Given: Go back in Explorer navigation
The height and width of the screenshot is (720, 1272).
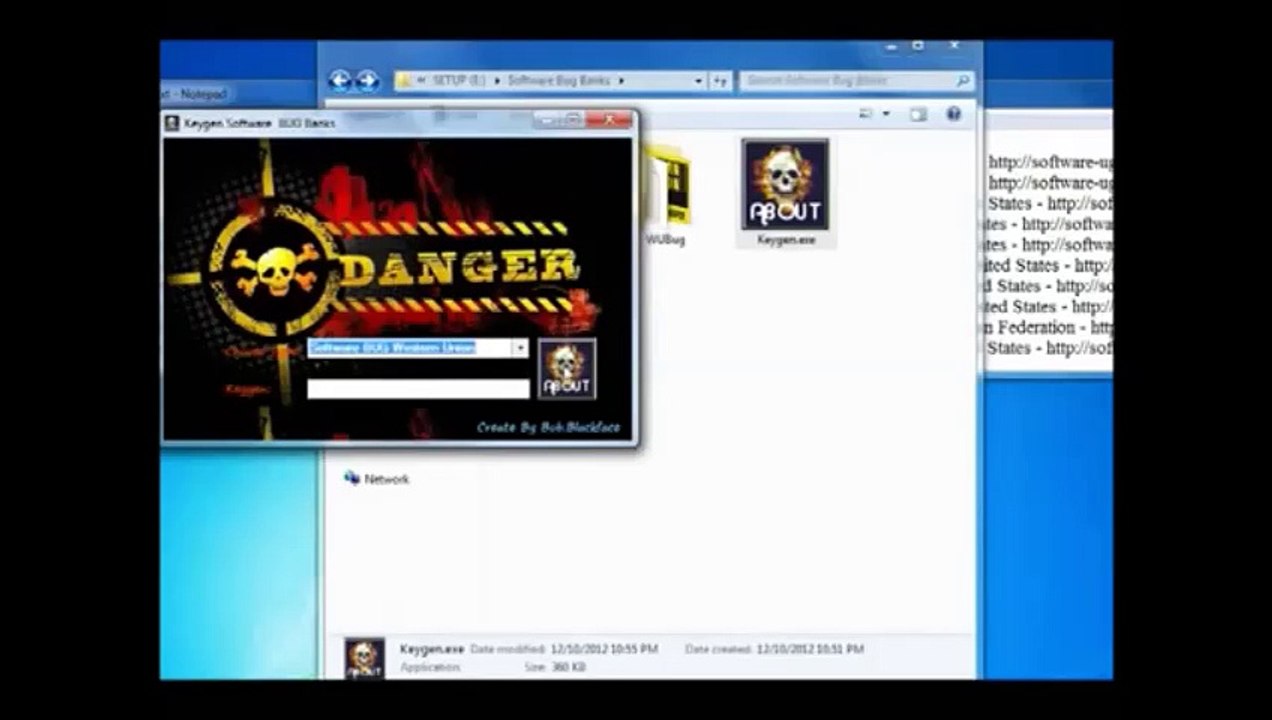Looking at the screenshot, I should pyautogui.click(x=340, y=81).
